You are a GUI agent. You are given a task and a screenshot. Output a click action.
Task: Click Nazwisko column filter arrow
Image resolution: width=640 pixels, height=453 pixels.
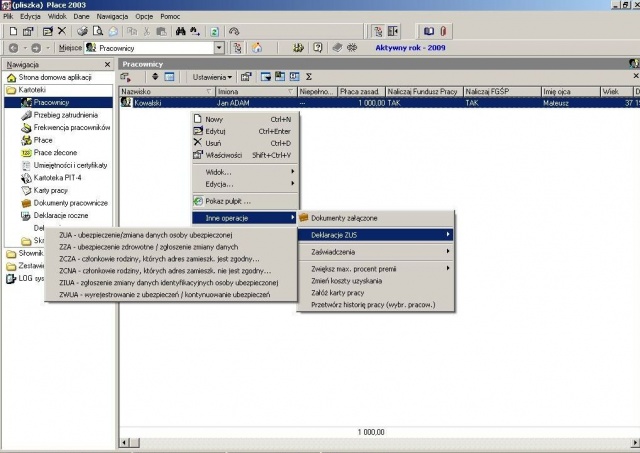(x=209, y=91)
